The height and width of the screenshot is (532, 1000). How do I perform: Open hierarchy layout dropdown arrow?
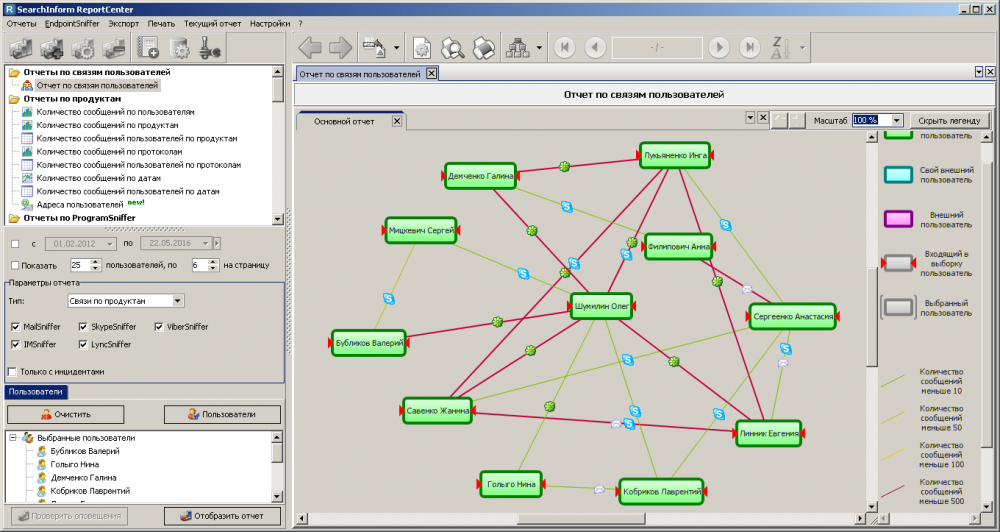coord(539,48)
